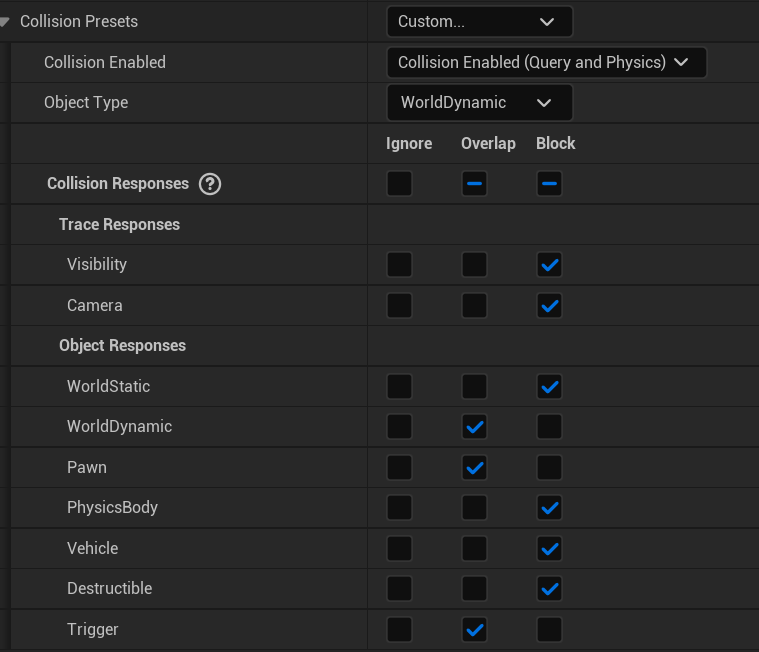Check Overlap for PhysicsBody response
The width and height of the screenshot is (759, 652).
pyautogui.click(x=475, y=508)
